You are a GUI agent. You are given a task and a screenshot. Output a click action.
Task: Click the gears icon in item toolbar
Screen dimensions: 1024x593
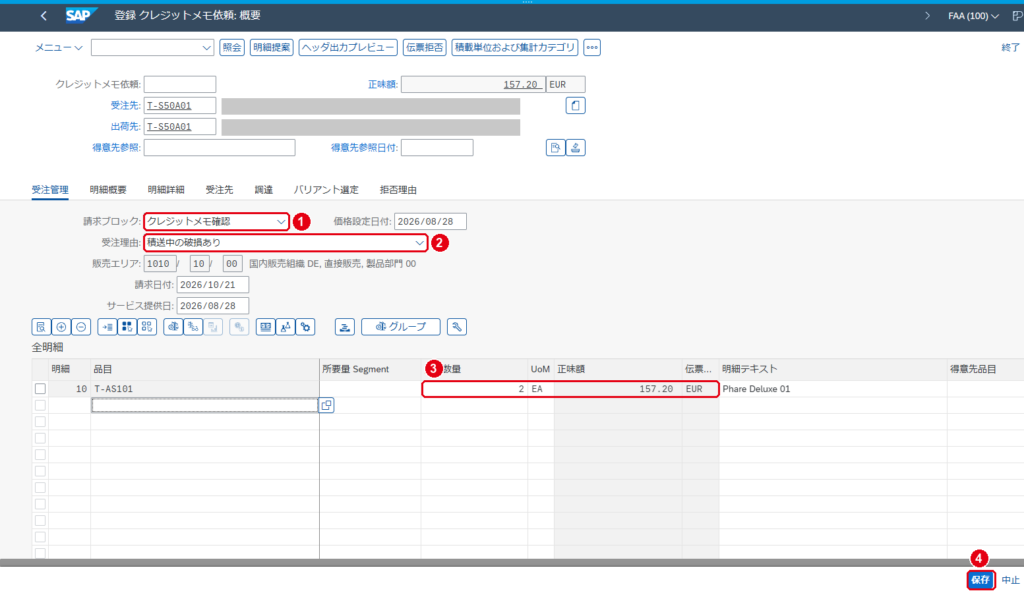[x=306, y=327]
